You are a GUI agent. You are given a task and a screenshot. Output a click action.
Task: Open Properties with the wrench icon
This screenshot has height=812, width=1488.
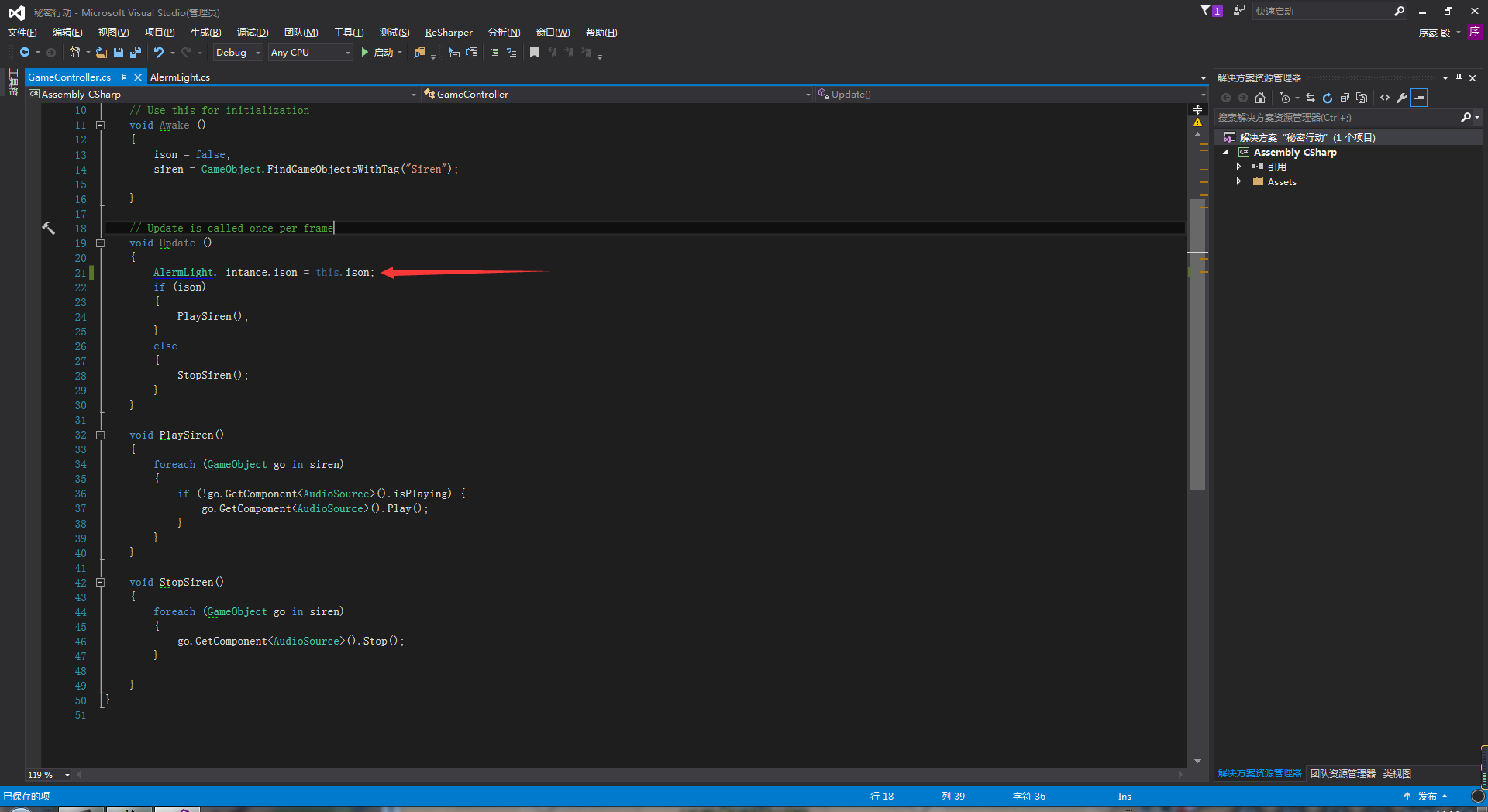[x=1402, y=98]
